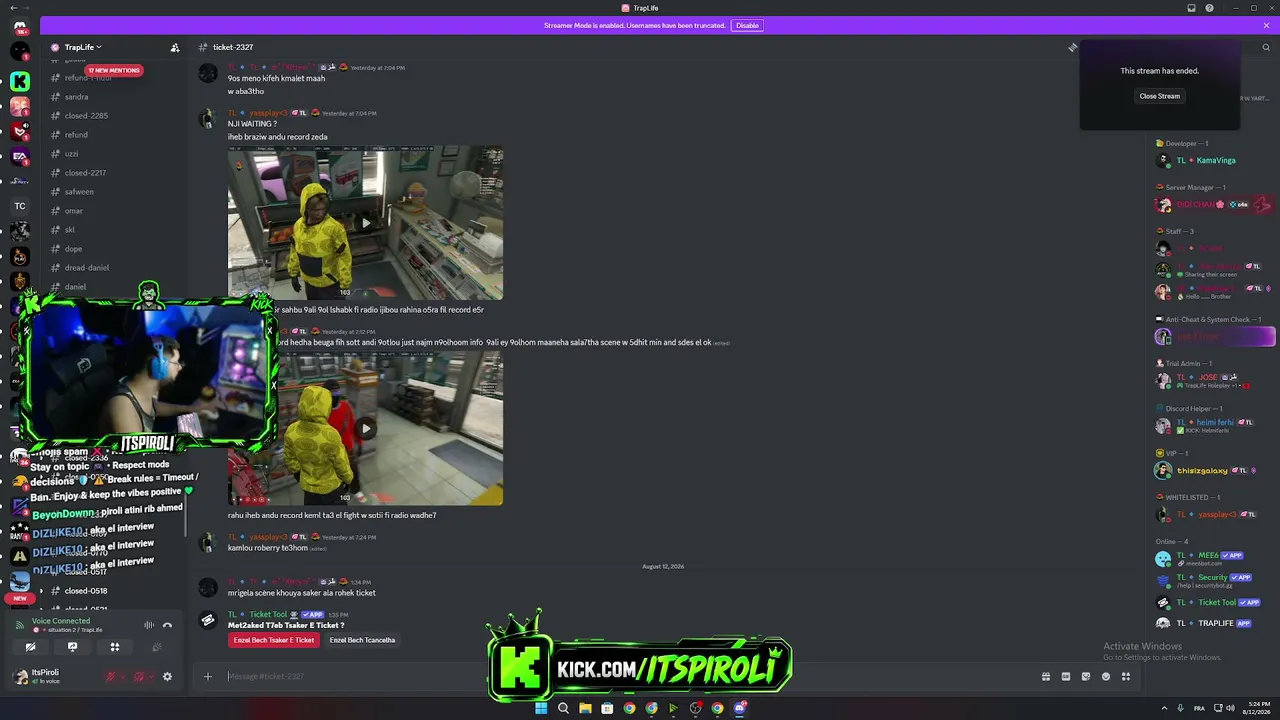Open the voice soundboard icon
The height and width of the screenshot is (720, 1280).
(x=157, y=647)
